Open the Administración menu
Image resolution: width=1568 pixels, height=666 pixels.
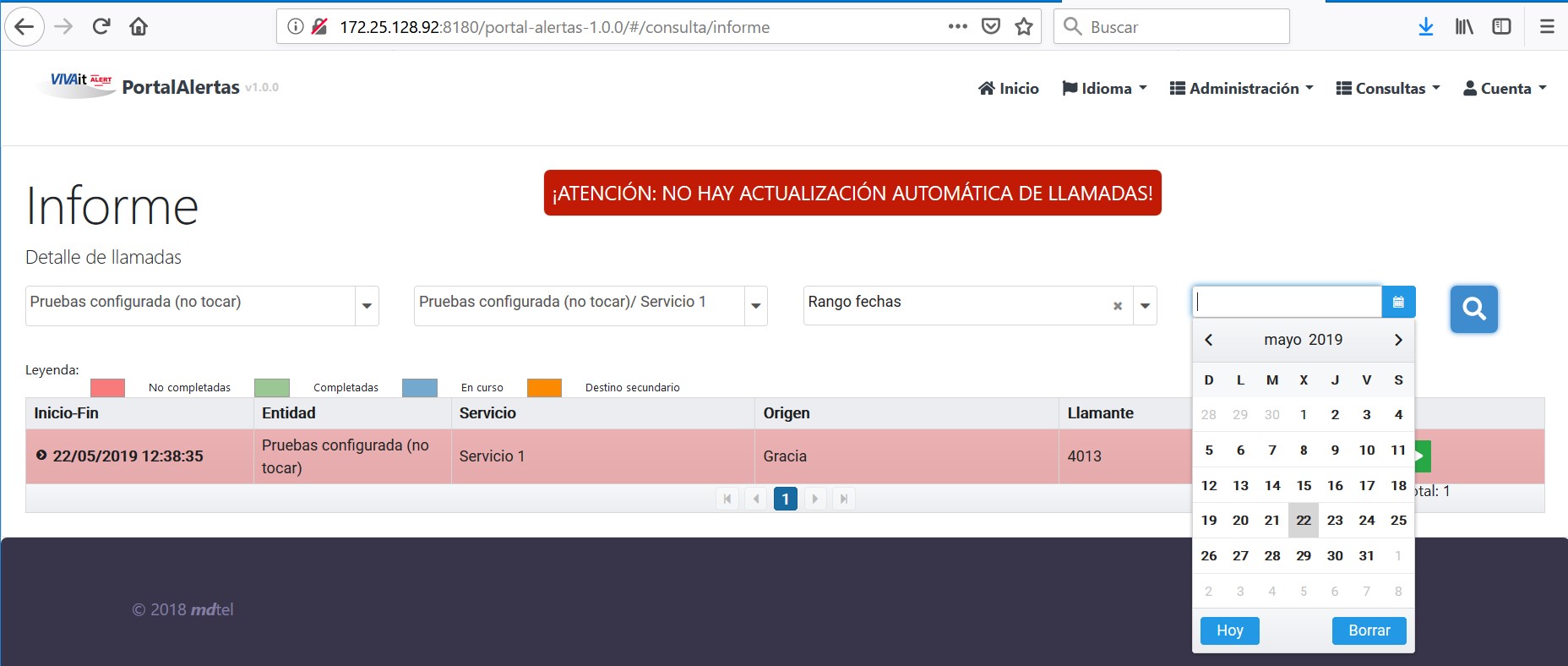tap(1241, 88)
